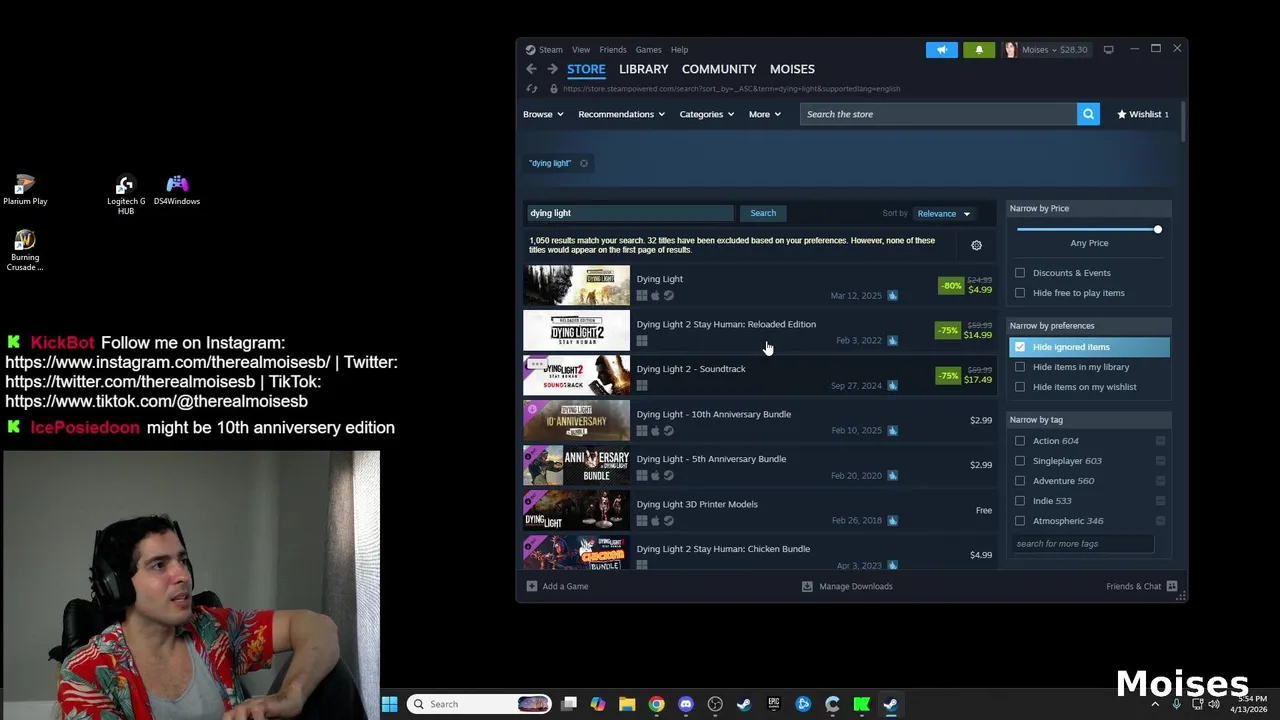Check Hide items in my library
The height and width of the screenshot is (720, 1280).
pyautogui.click(x=1020, y=367)
